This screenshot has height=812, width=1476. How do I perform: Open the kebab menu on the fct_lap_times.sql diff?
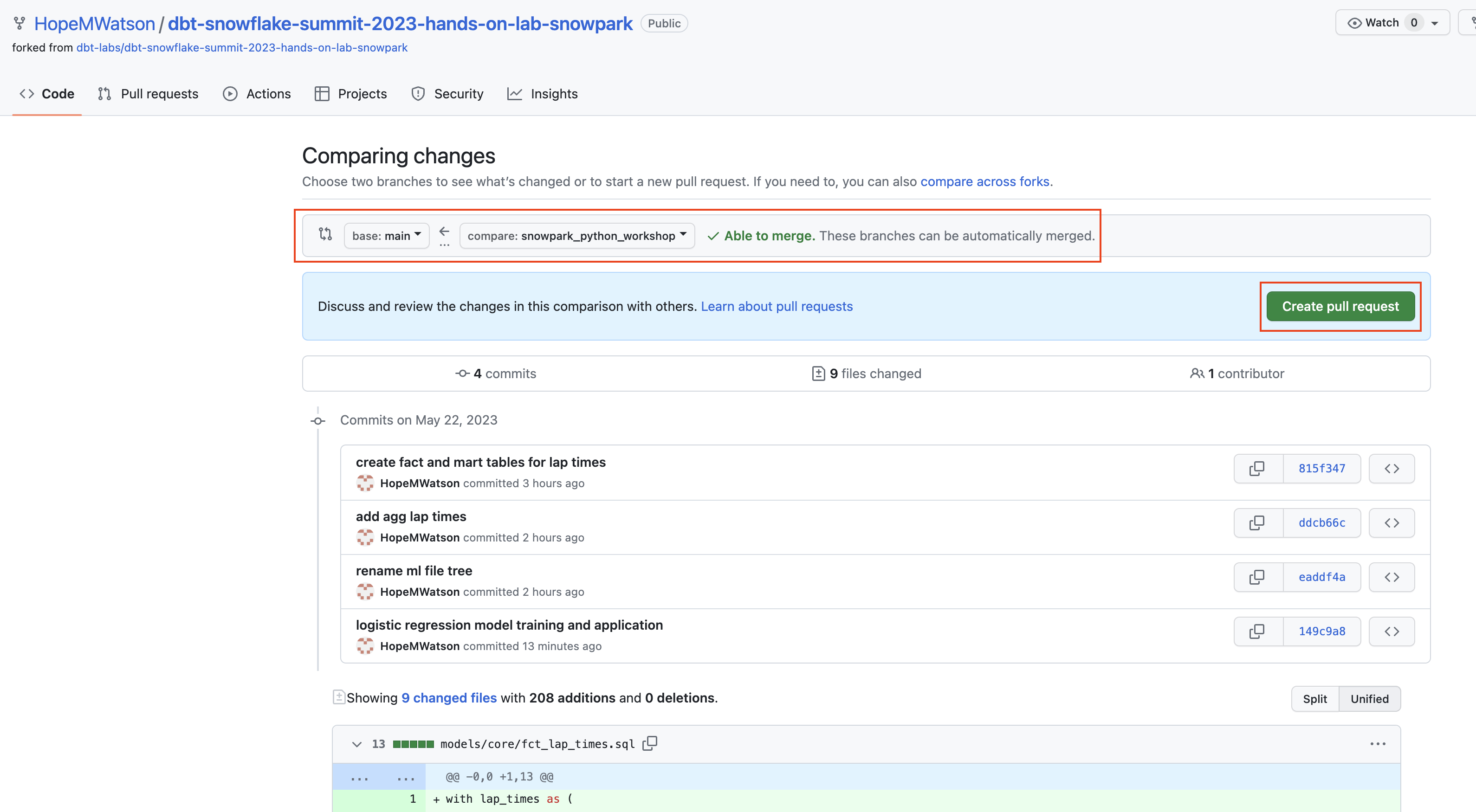pyautogui.click(x=1379, y=743)
